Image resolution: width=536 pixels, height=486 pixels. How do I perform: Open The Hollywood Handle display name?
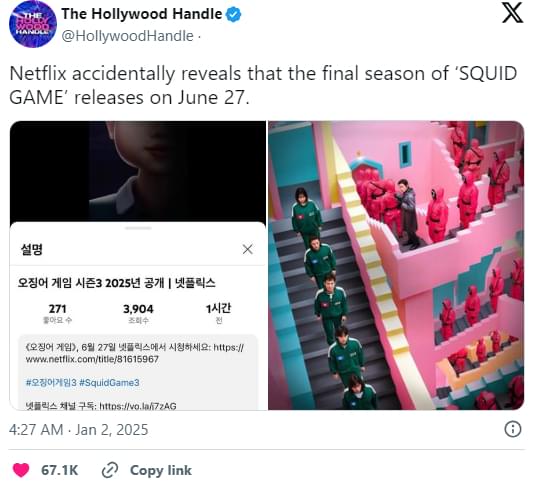(142, 14)
